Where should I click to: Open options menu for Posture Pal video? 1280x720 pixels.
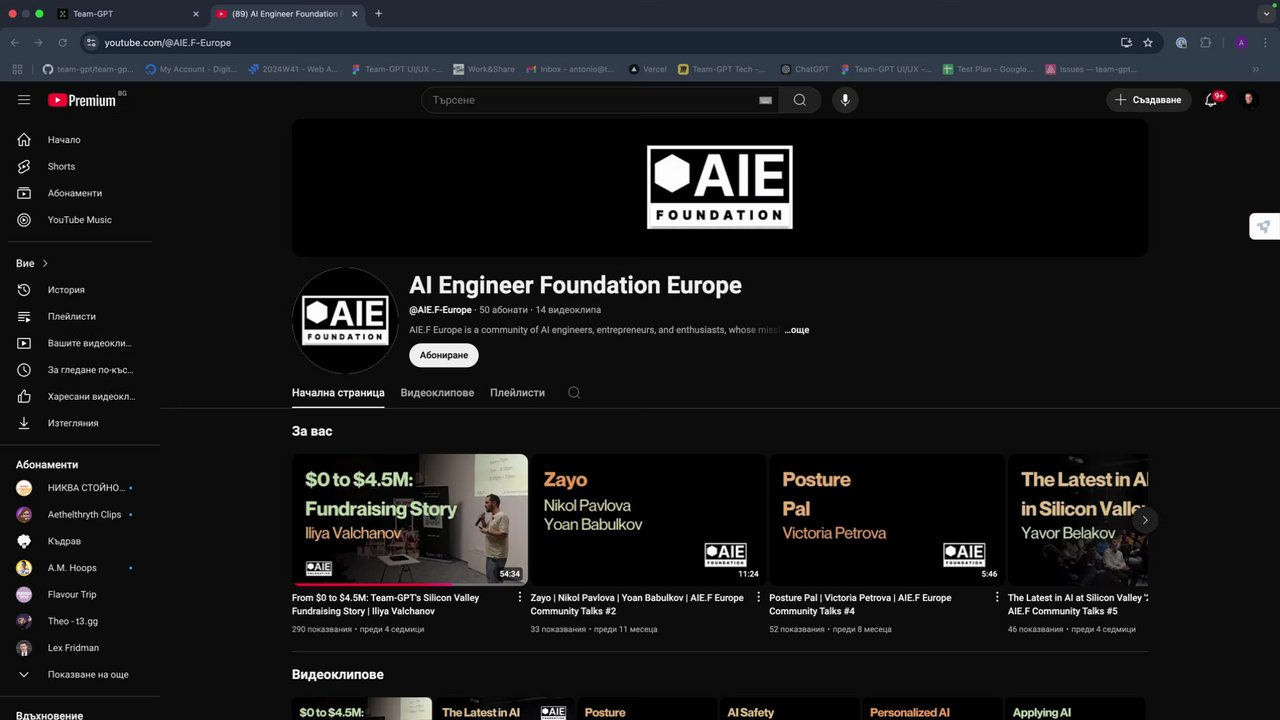pyautogui.click(x=997, y=598)
